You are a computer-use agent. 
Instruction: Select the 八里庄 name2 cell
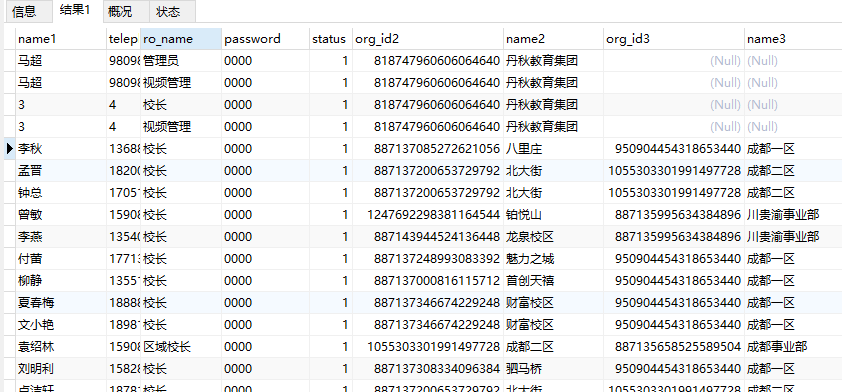pos(554,149)
